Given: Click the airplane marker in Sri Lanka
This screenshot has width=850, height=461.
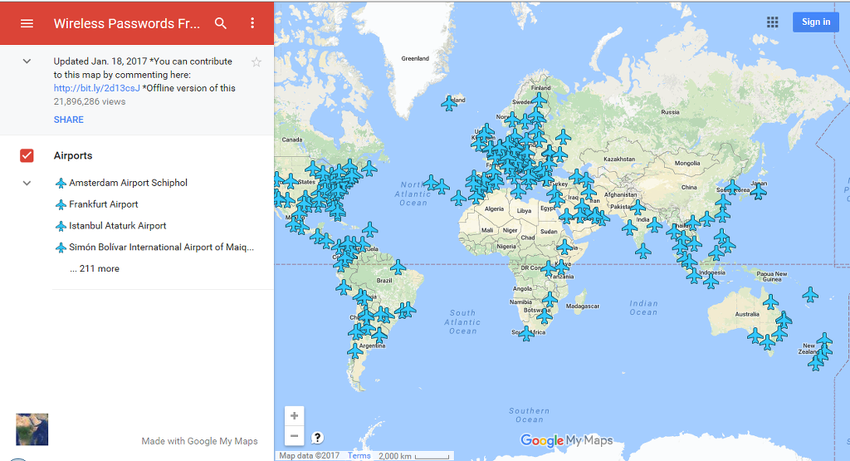Looking at the screenshot, I should pos(643,251).
